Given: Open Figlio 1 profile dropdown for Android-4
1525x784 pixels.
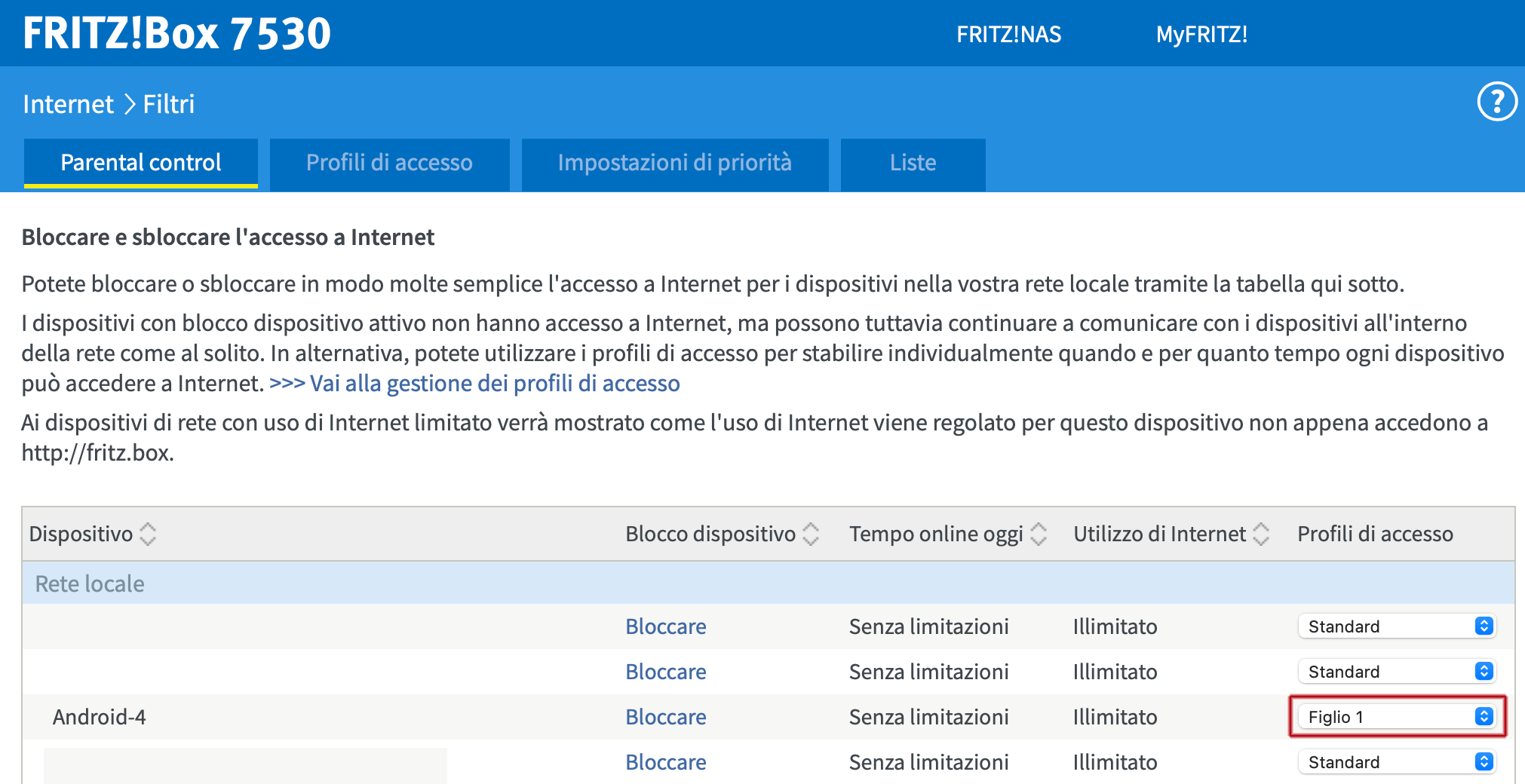Looking at the screenshot, I should (x=1397, y=717).
